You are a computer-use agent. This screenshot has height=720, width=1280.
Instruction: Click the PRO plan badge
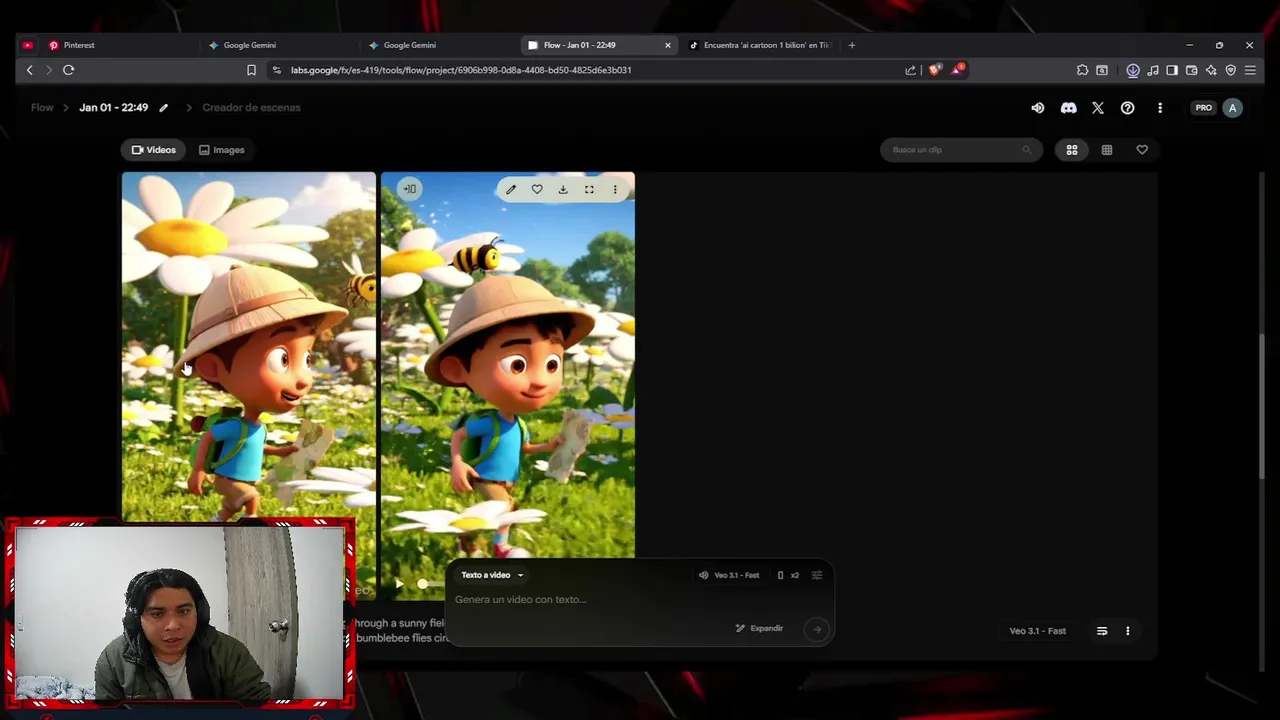coord(1204,108)
